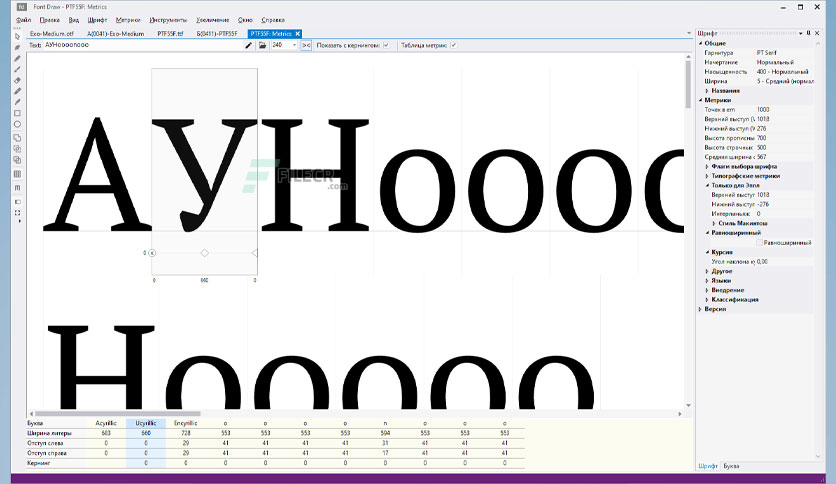Click the diamond width handle under the У glyph

point(205,253)
